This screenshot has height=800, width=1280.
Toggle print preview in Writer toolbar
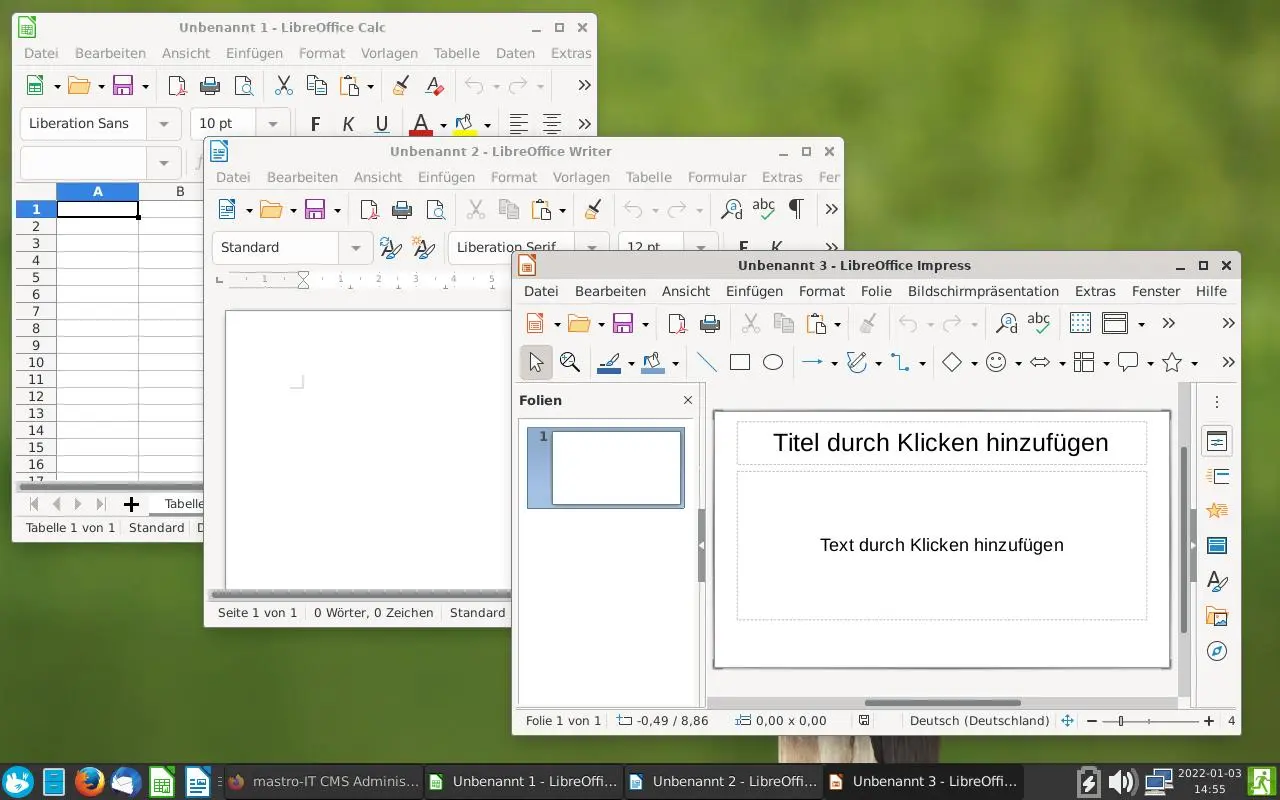point(435,209)
